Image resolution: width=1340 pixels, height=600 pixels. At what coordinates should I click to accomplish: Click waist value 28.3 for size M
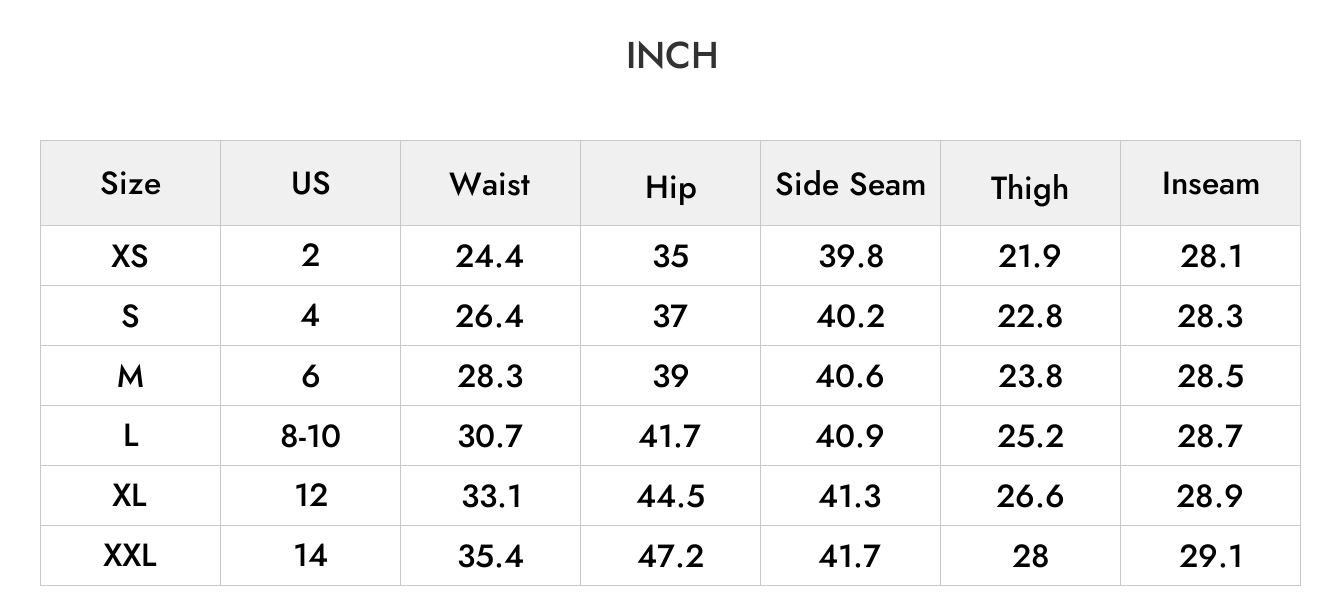[490, 376]
